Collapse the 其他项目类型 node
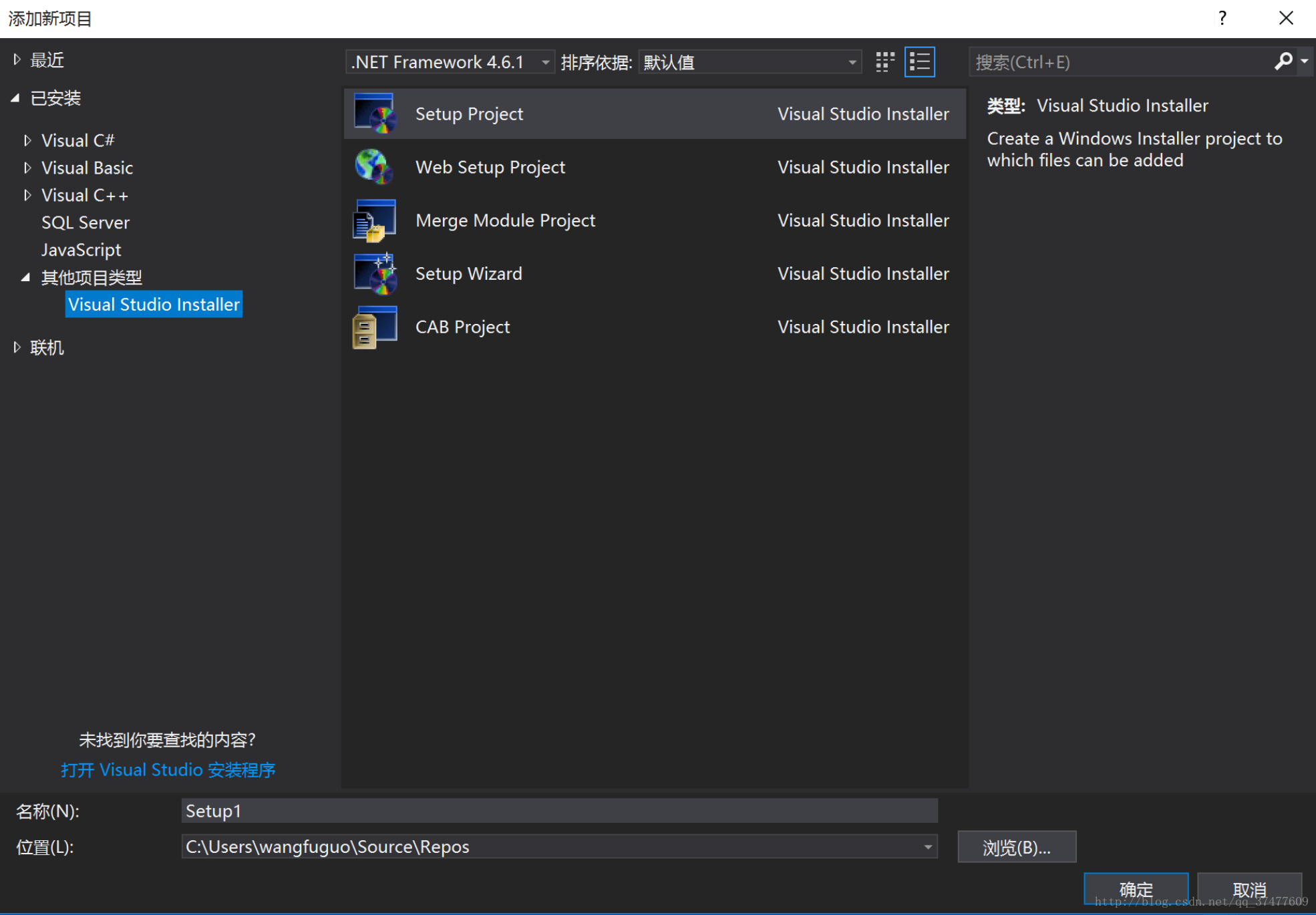This screenshot has height=915, width=1316. pyautogui.click(x=26, y=277)
